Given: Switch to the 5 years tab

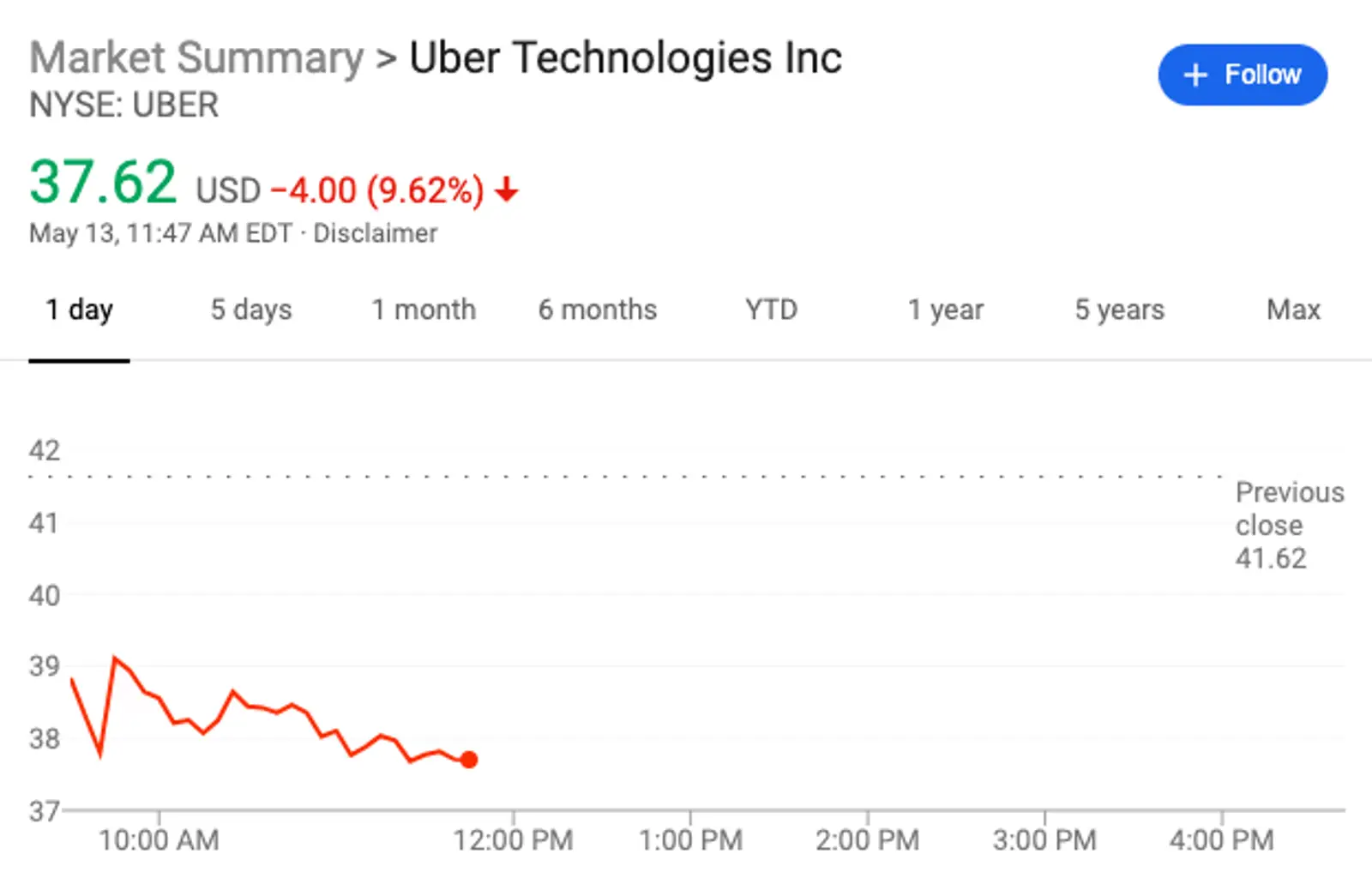Looking at the screenshot, I should click(x=1119, y=310).
